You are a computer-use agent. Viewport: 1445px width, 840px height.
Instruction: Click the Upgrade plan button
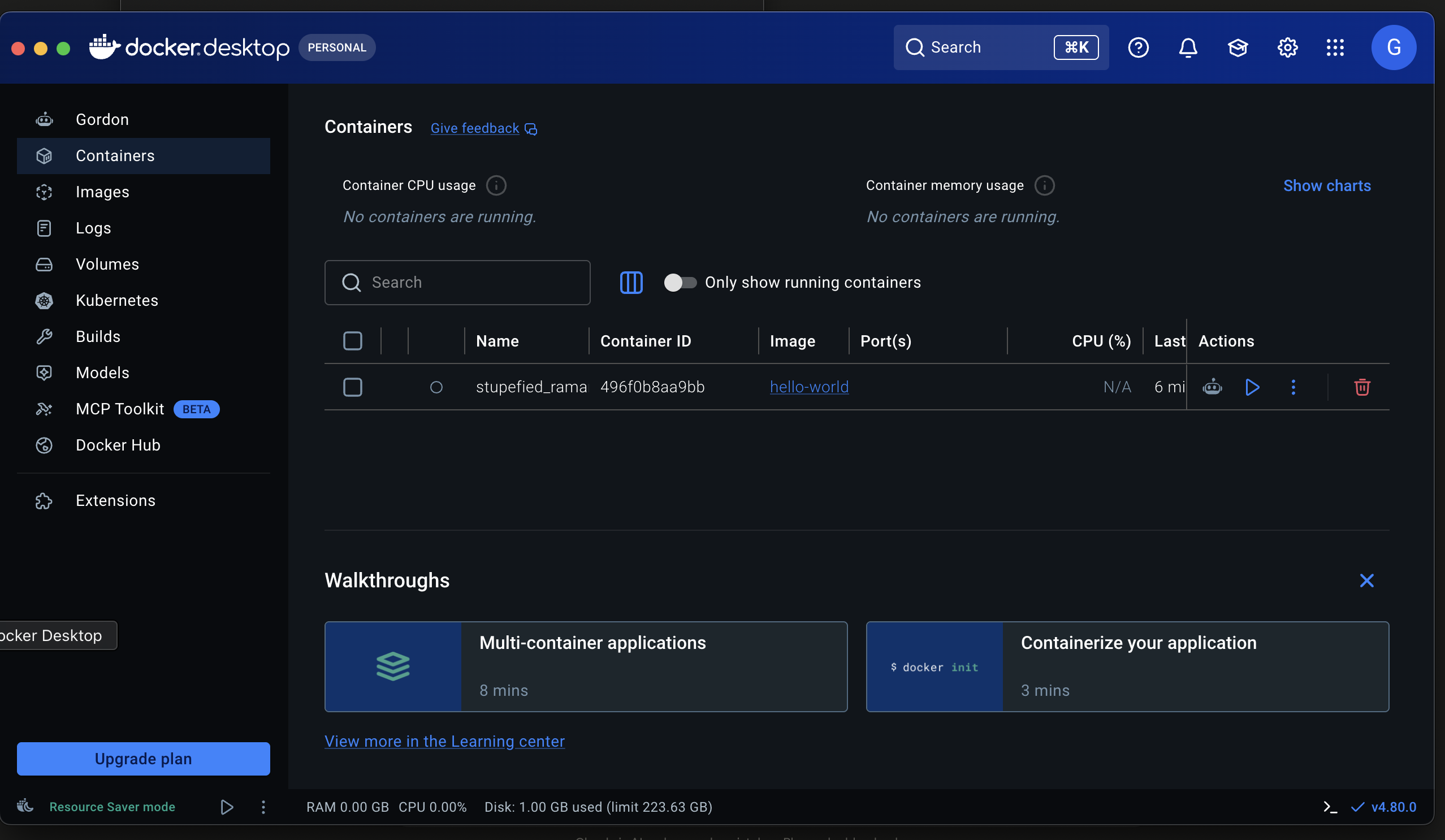coord(144,759)
